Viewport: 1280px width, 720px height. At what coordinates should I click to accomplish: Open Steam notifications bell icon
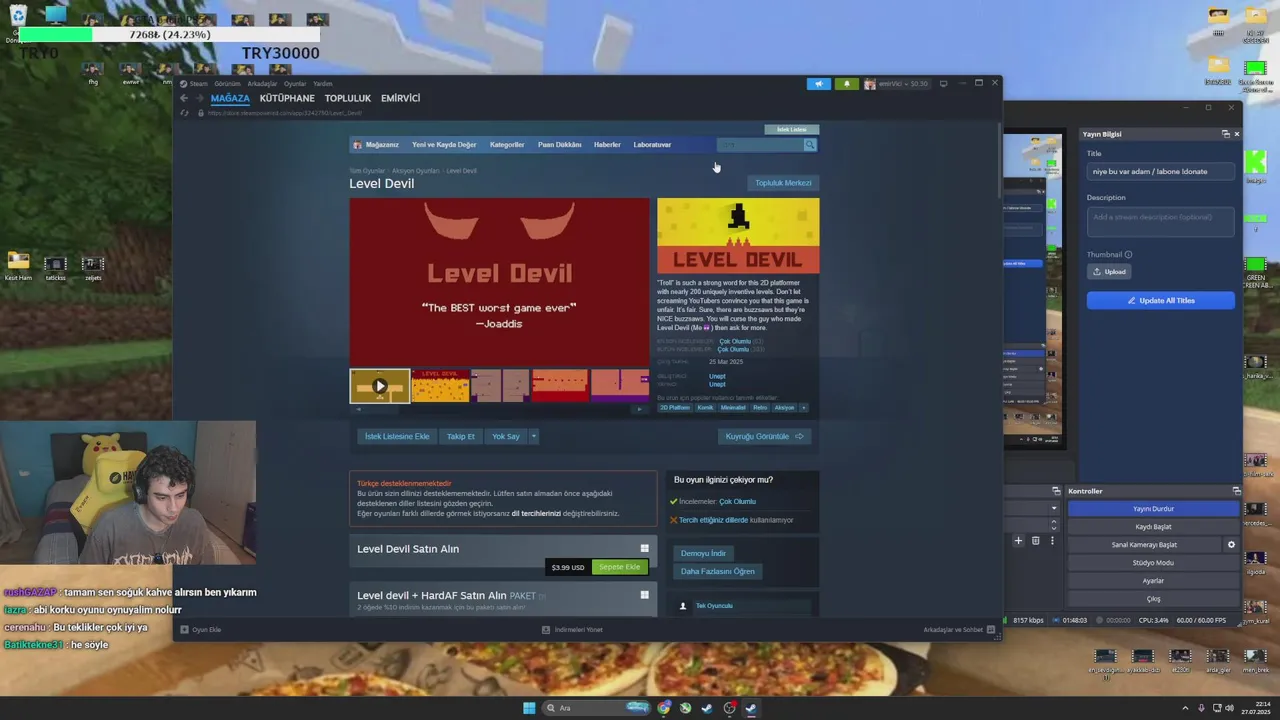pyautogui.click(x=846, y=84)
